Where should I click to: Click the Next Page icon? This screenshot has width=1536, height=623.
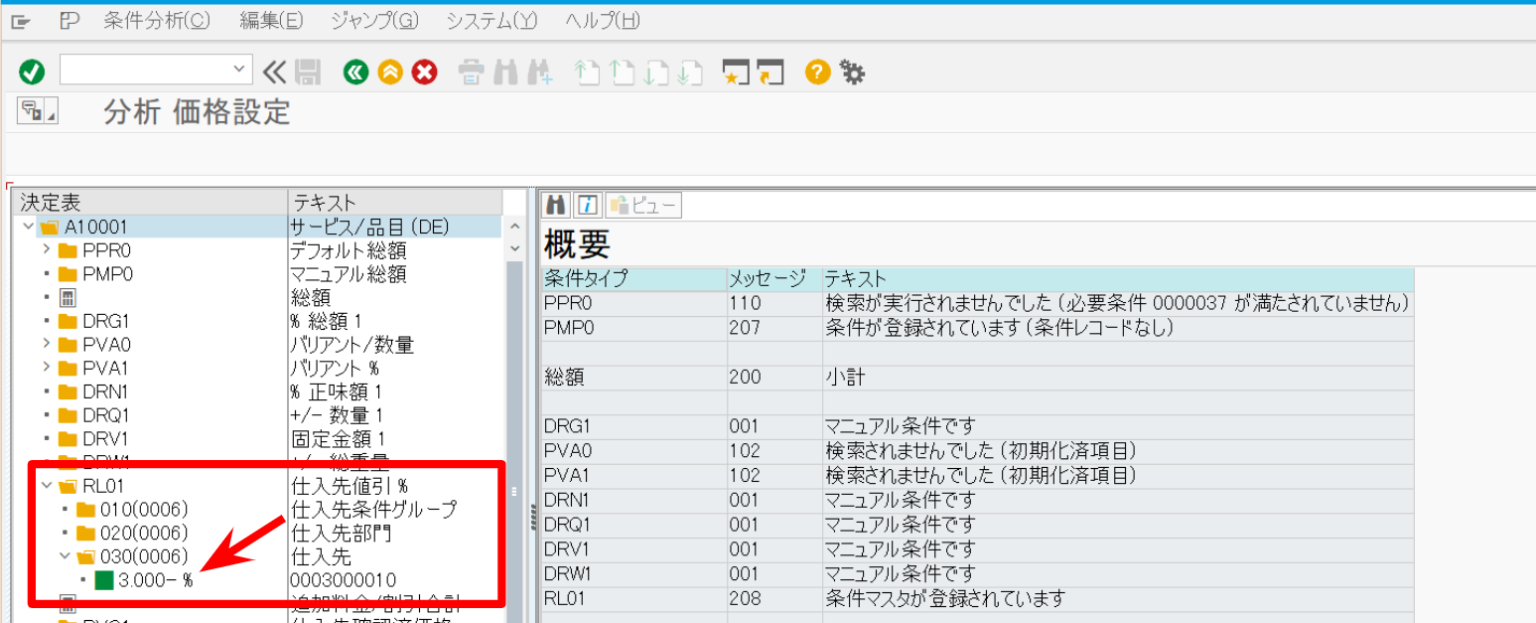pos(656,72)
